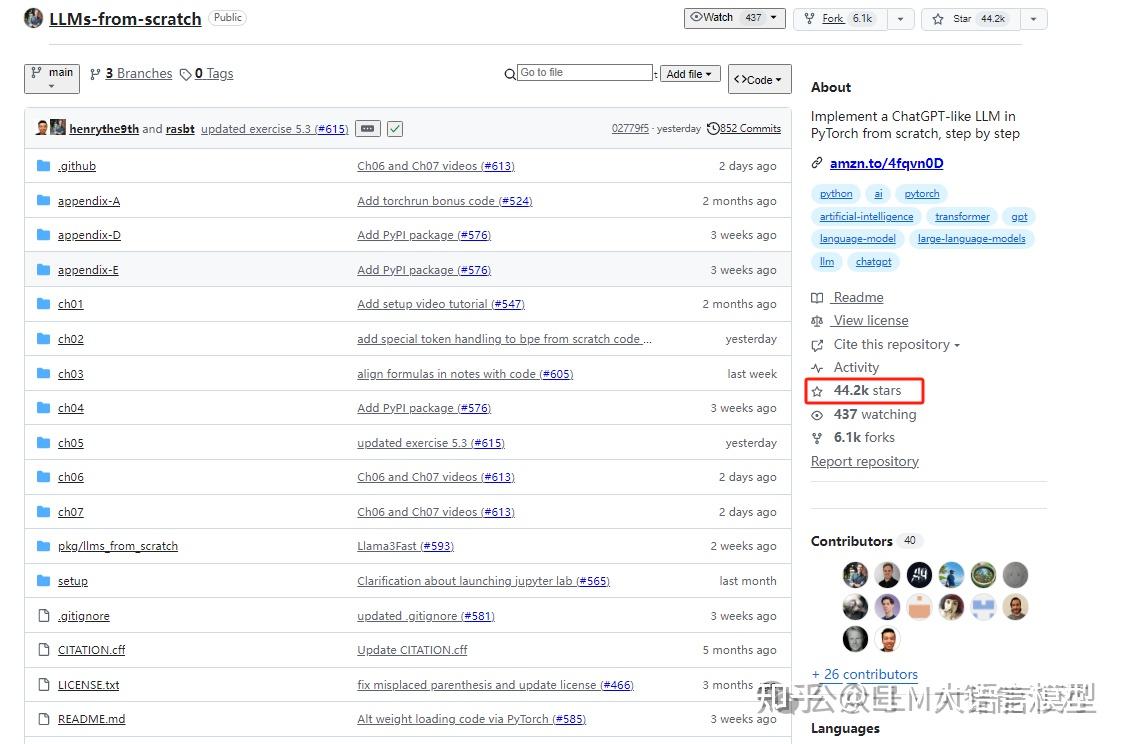The width and height of the screenshot is (1125, 744).
Task: Open the main branch selector
Action: [51, 79]
